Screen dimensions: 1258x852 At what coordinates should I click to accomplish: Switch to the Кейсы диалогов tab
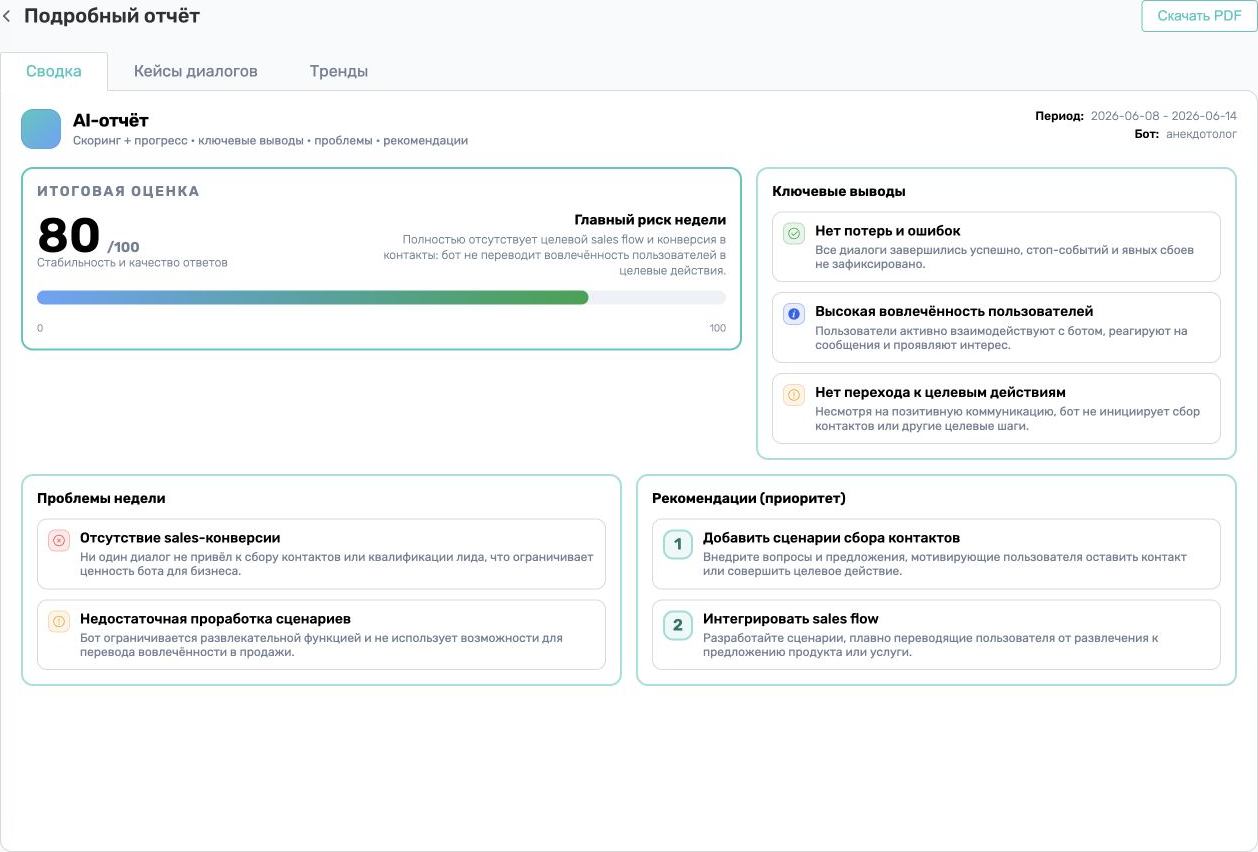tap(196, 71)
